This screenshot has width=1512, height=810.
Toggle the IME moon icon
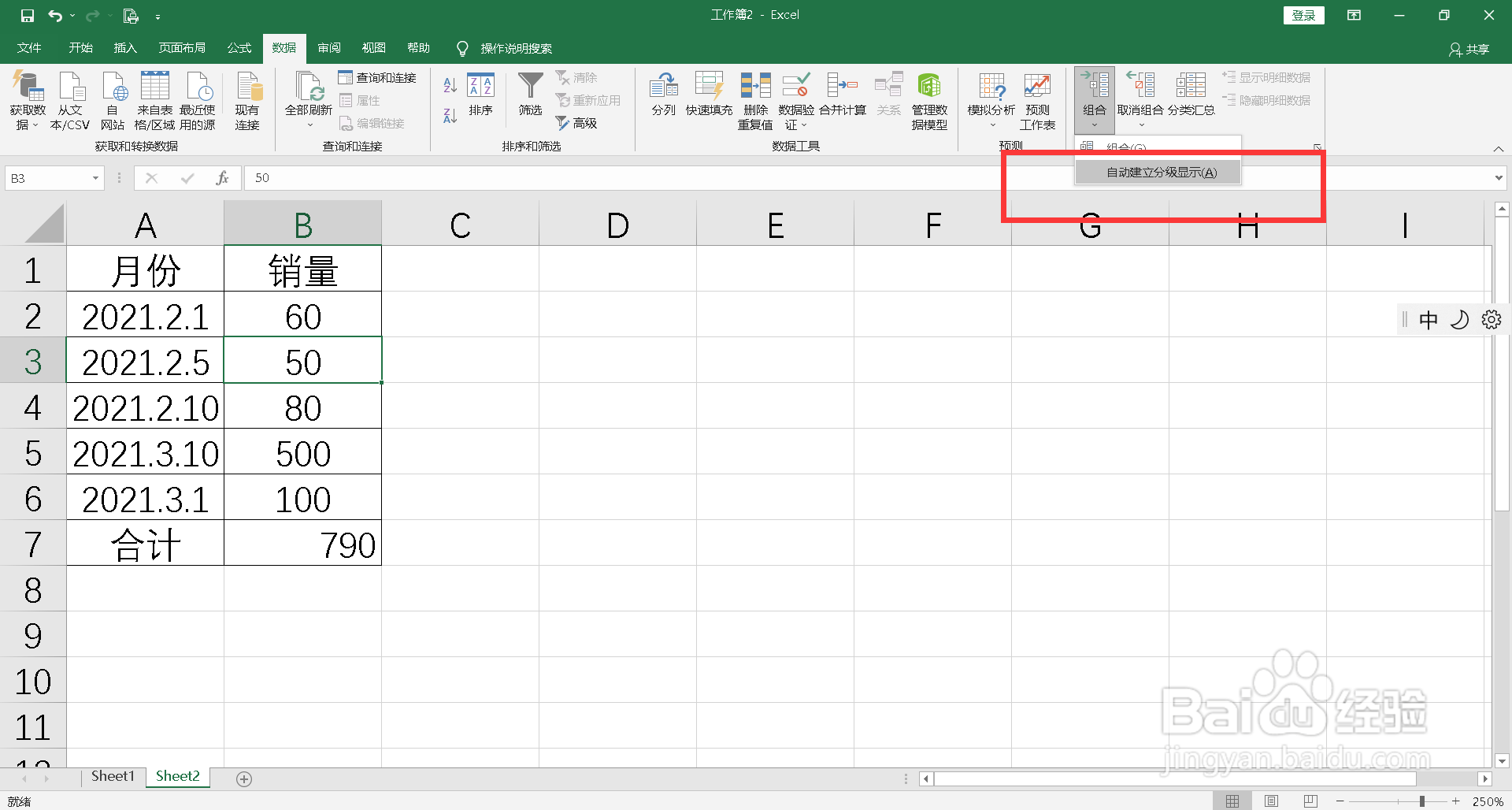pyautogui.click(x=1459, y=319)
